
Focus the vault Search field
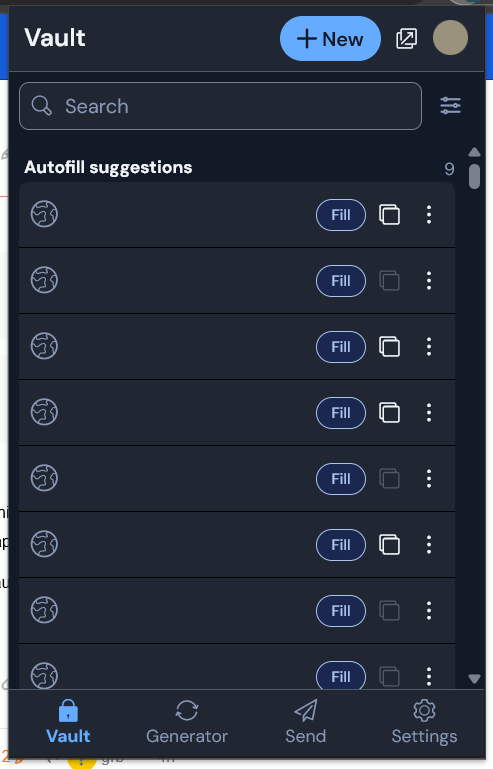pyautogui.click(x=220, y=106)
